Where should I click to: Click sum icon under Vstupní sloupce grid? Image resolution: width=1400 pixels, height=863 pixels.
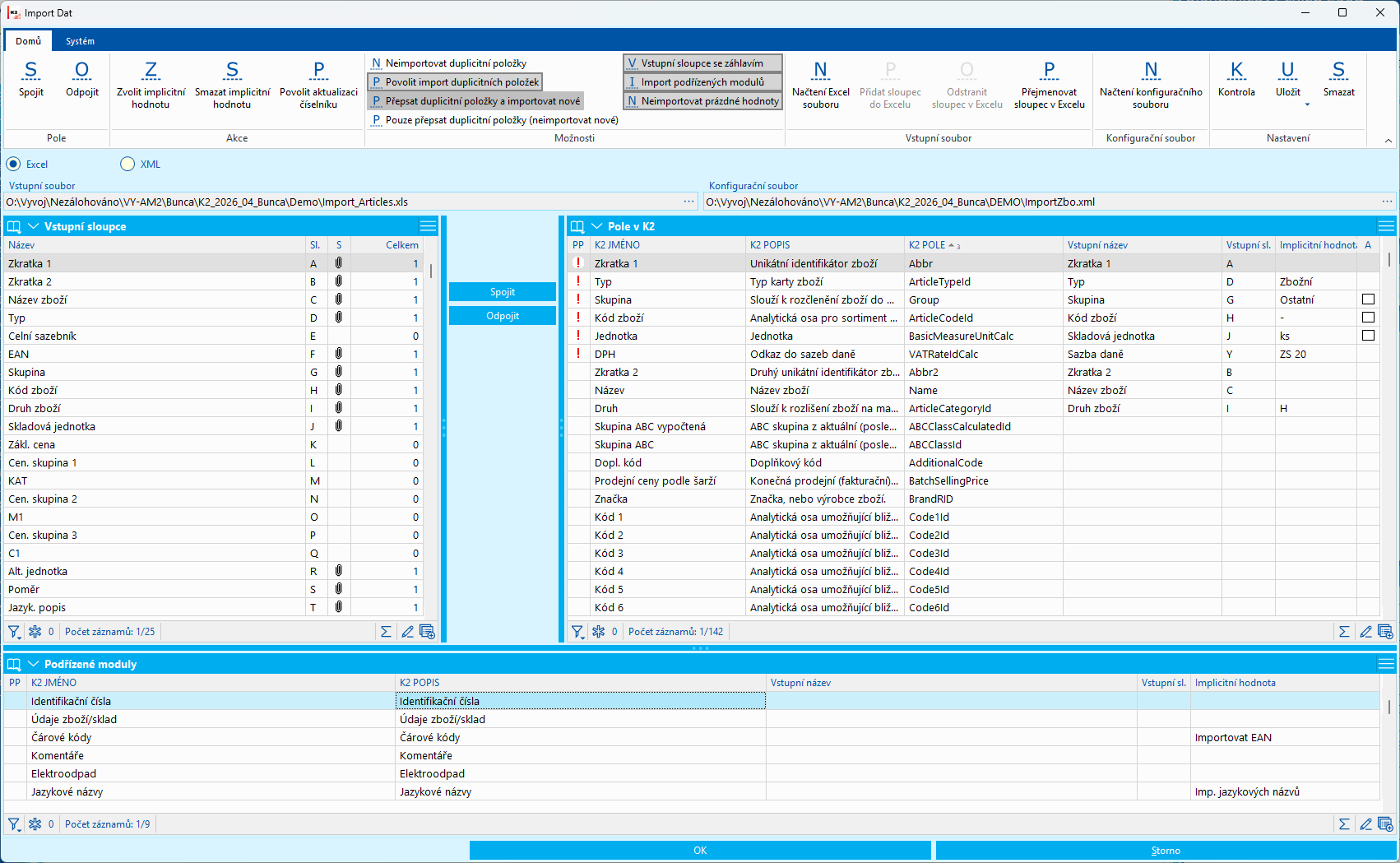coord(386,632)
